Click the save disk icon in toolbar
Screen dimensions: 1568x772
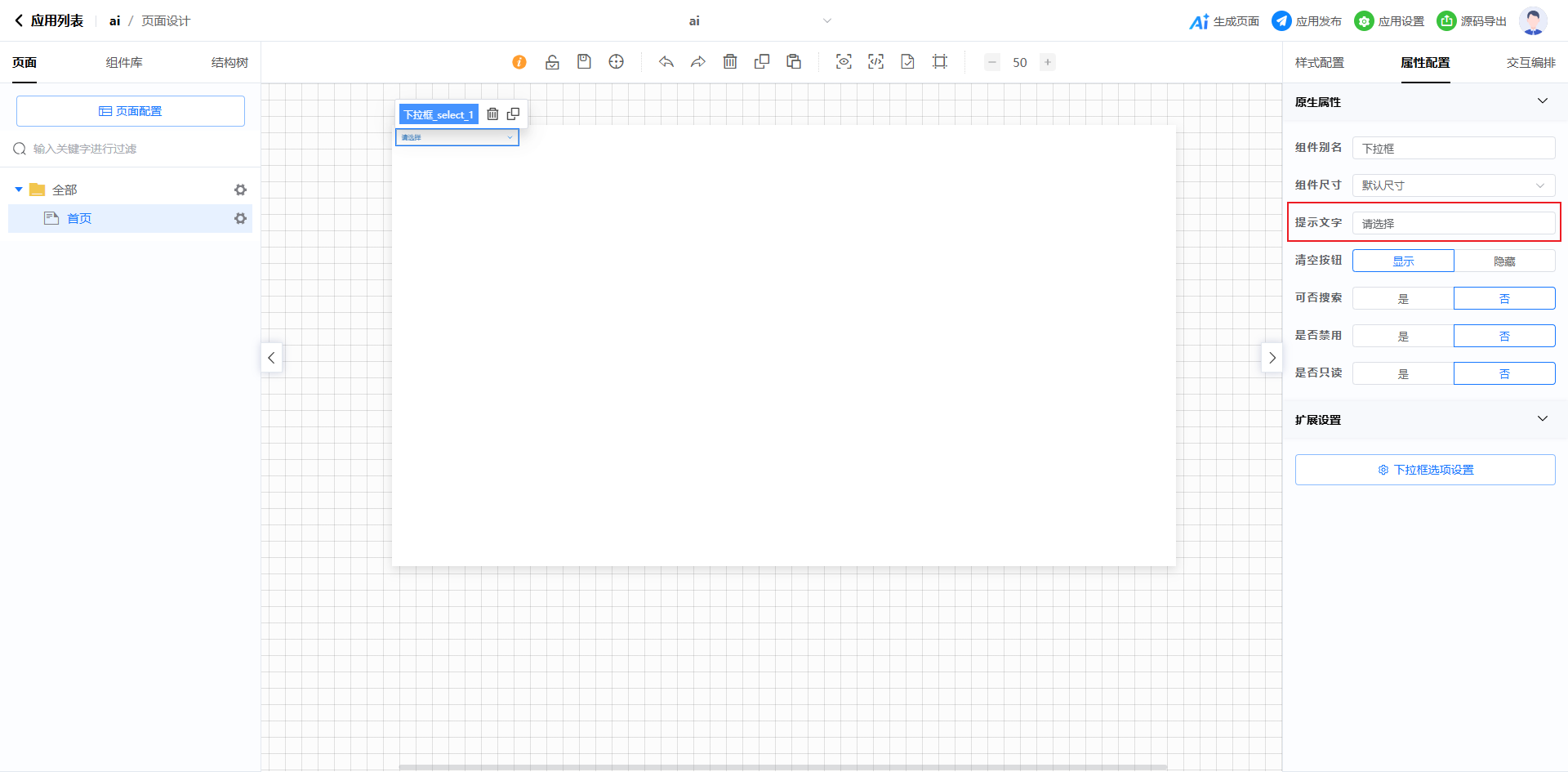click(x=584, y=62)
